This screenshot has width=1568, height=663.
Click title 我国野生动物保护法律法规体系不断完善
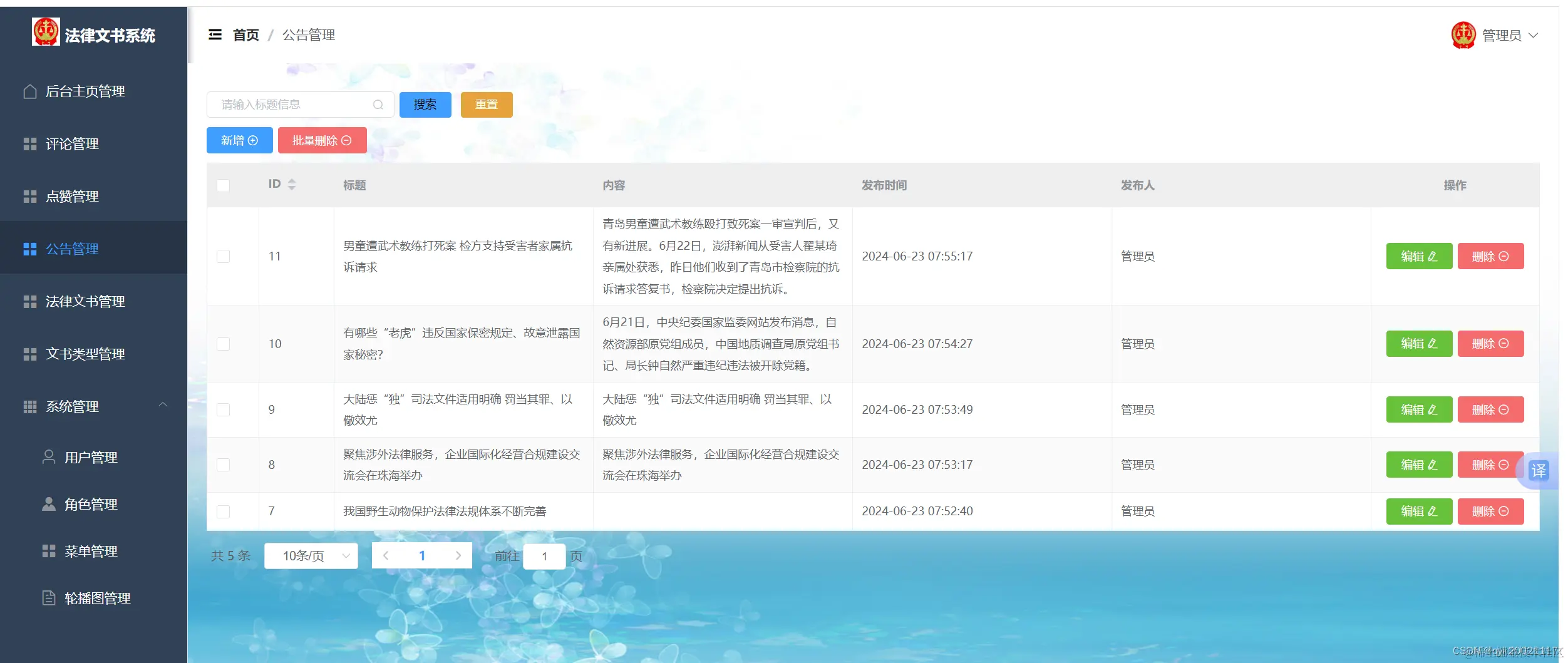[445, 511]
